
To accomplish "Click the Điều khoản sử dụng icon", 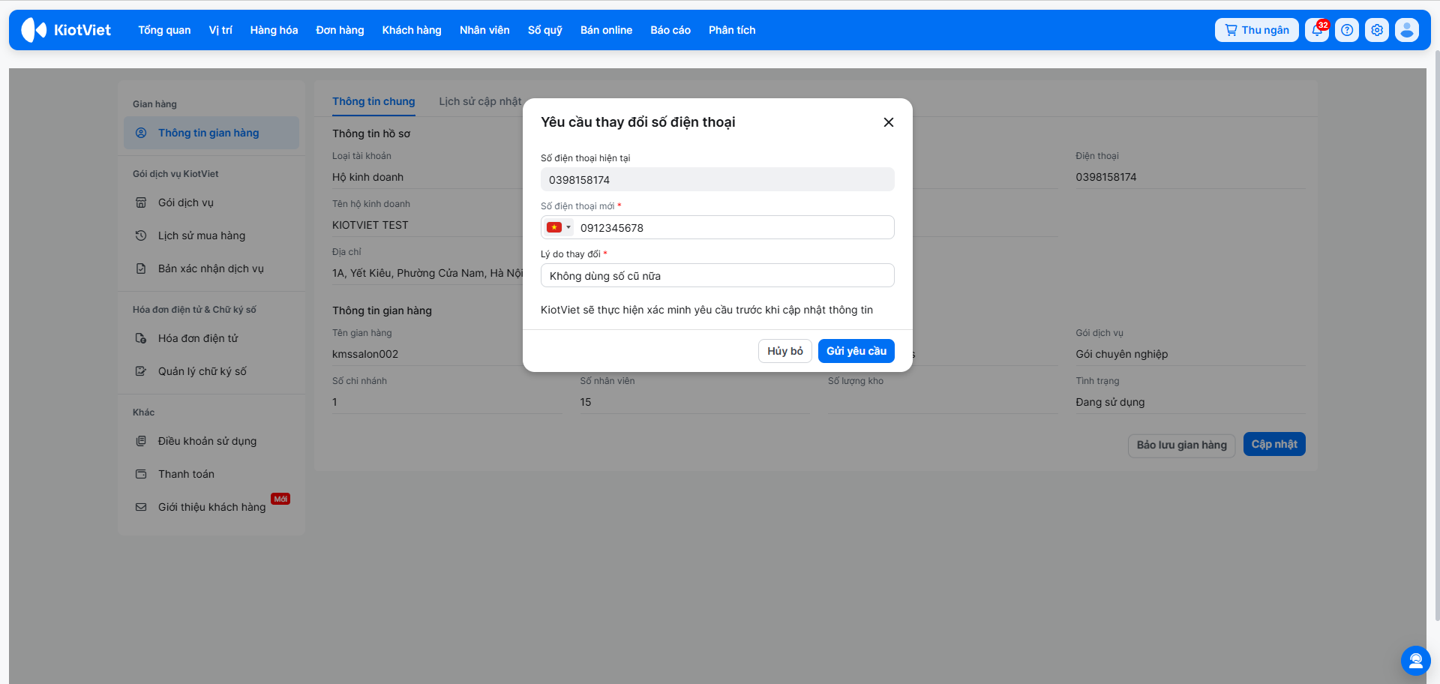I will click(141, 442).
